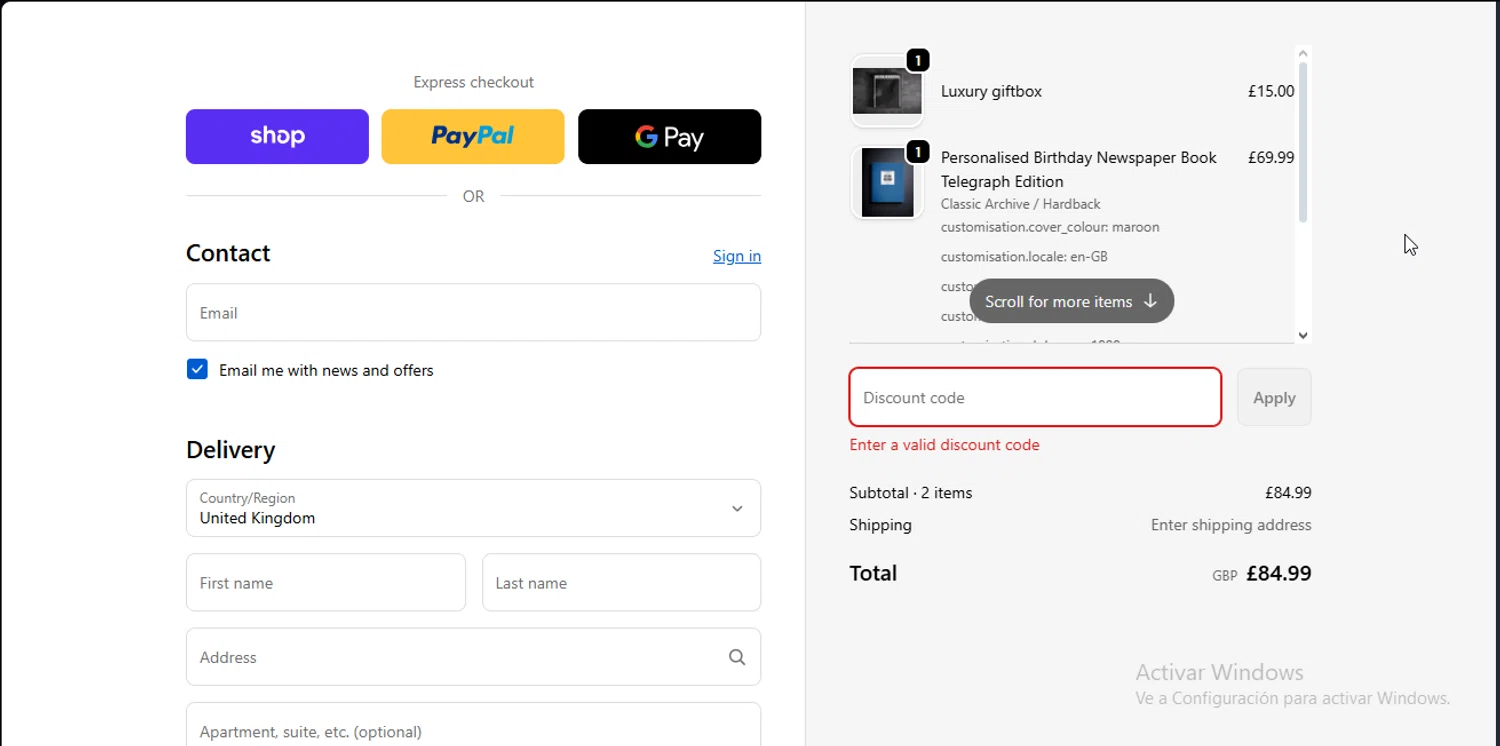Click the Luxury giftbox product thumbnail
The height and width of the screenshot is (746, 1500).
pos(886,92)
